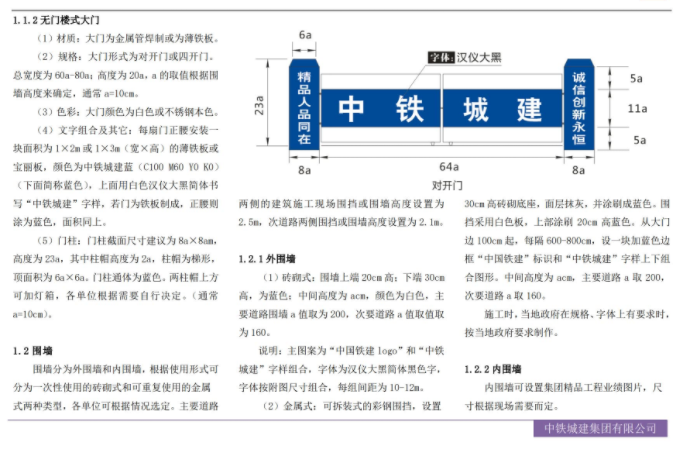Click the footer '中铁城建集团有限公司'
Screen dimensions: 686x453
click(600, 428)
